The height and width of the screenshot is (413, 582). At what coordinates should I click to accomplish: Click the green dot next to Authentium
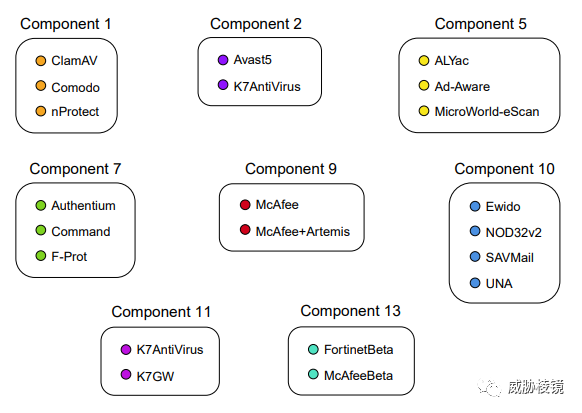pyautogui.click(x=41, y=205)
